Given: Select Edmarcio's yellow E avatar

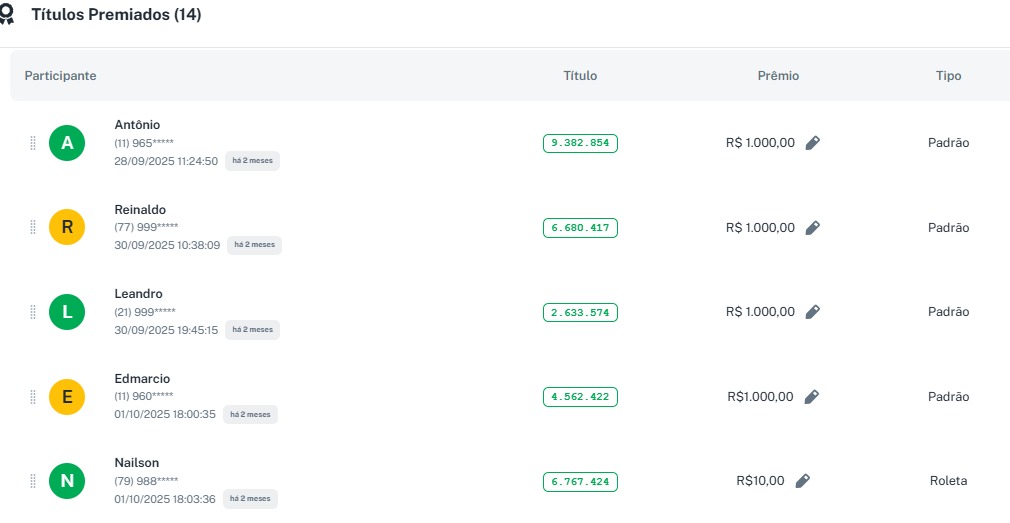Looking at the screenshot, I should (x=67, y=397).
